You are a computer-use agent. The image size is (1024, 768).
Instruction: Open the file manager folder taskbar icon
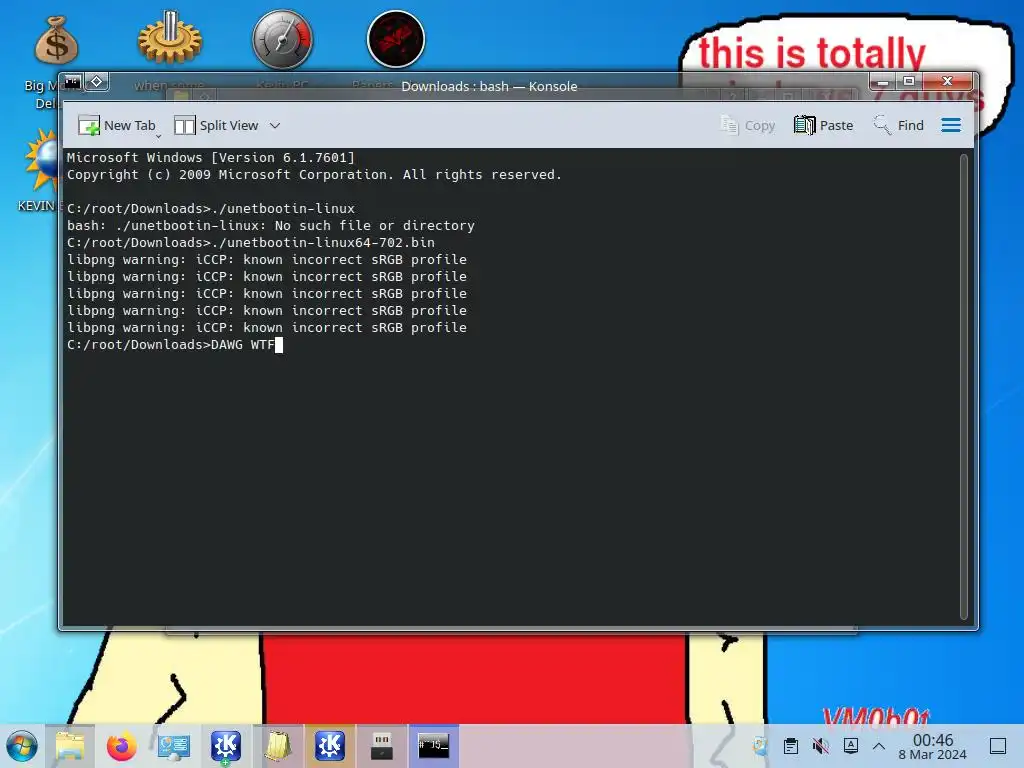click(70, 746)
